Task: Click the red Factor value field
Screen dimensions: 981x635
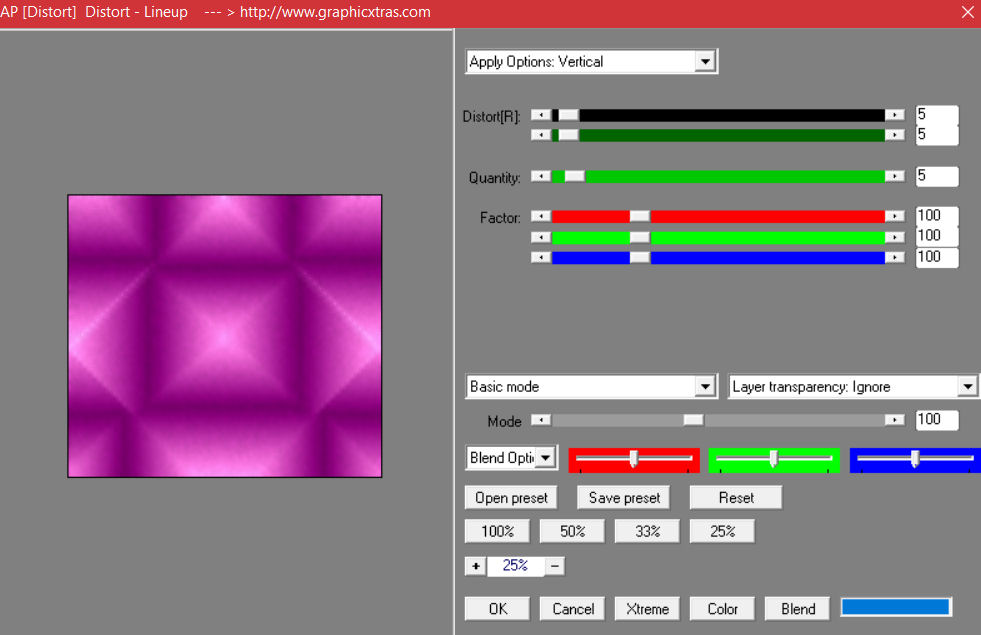Action: point(937,216)
